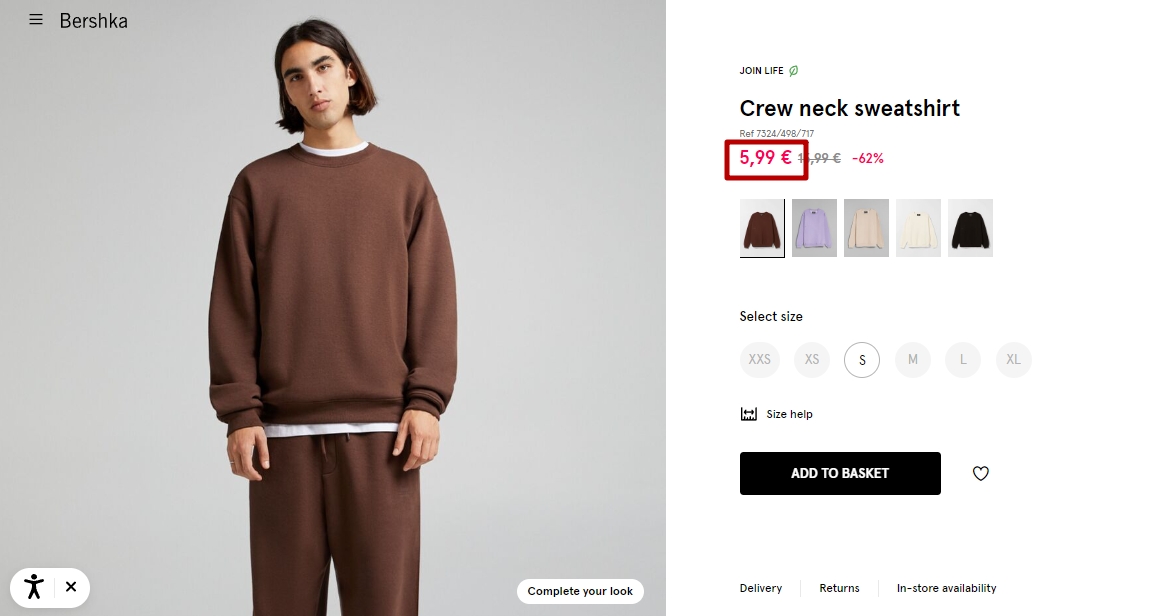
Task: Select the beige sweatshirt color thumbnail
Action: pos(866,228)
